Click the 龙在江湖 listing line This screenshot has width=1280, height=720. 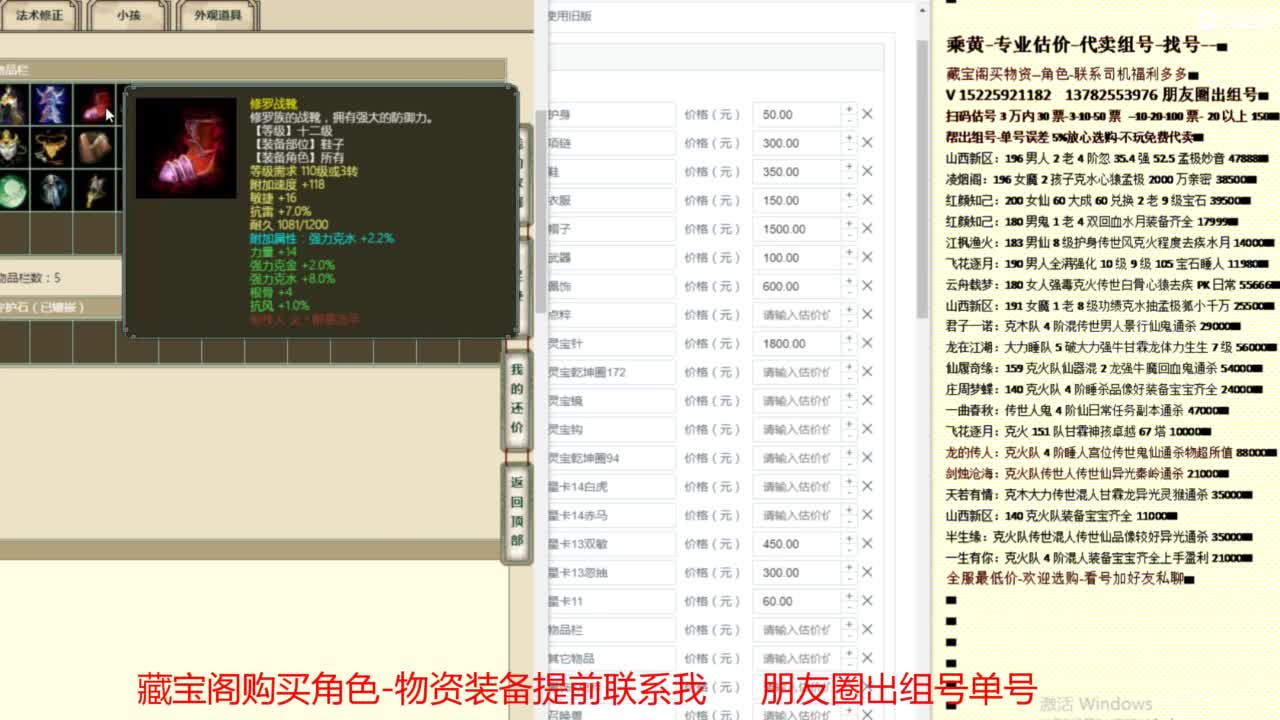pos(1110,347)
